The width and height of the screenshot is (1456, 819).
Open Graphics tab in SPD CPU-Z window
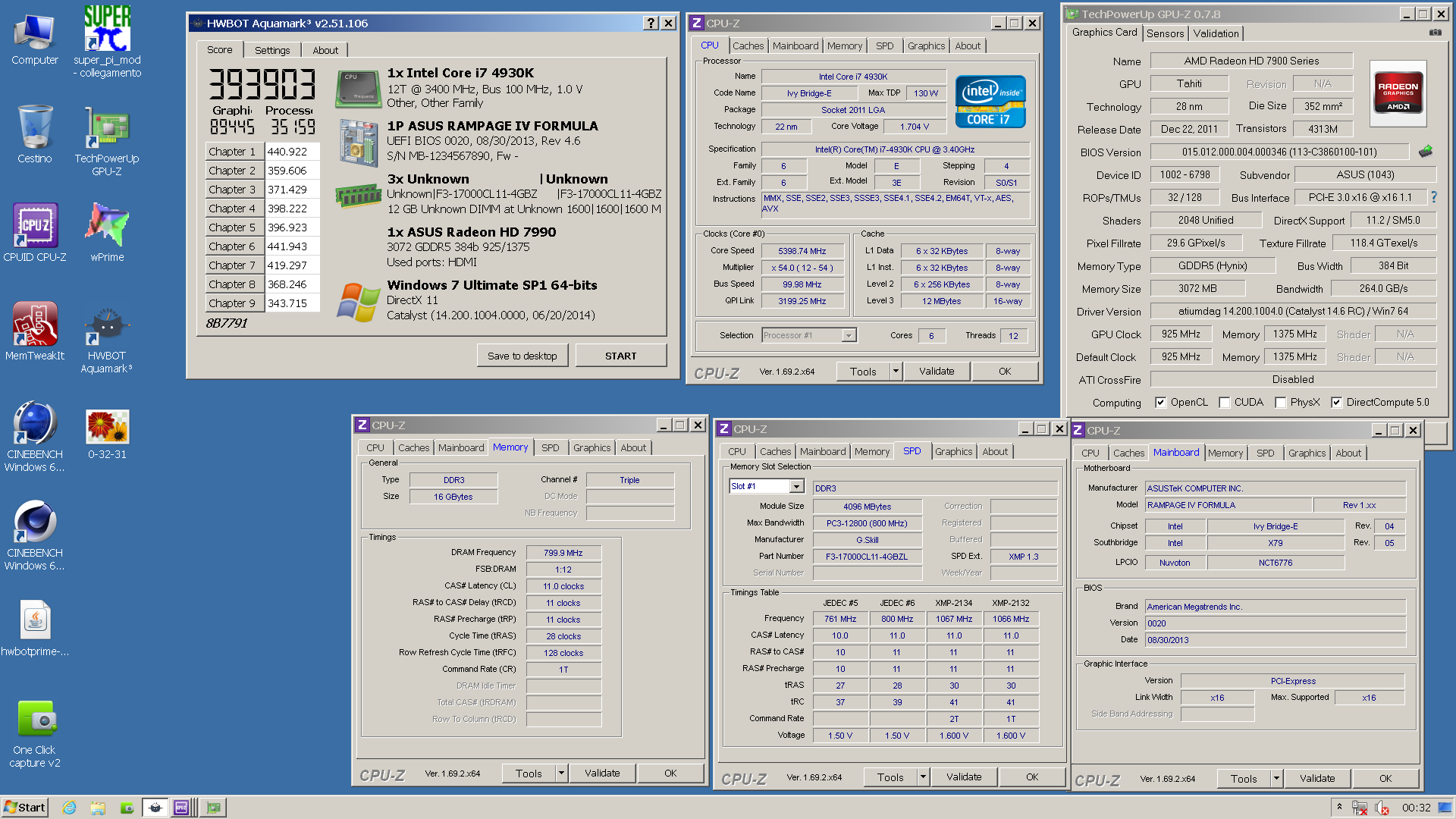(x=953, y=451)
